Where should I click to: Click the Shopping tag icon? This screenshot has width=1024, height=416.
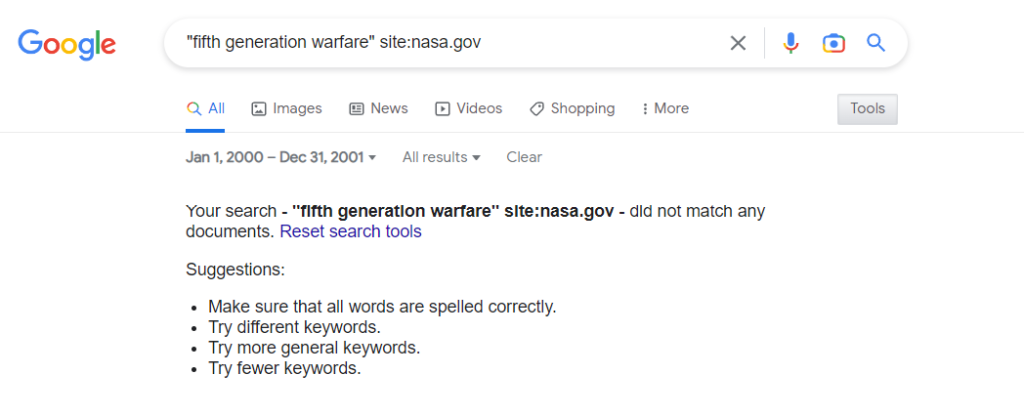[x=537, y=108]
